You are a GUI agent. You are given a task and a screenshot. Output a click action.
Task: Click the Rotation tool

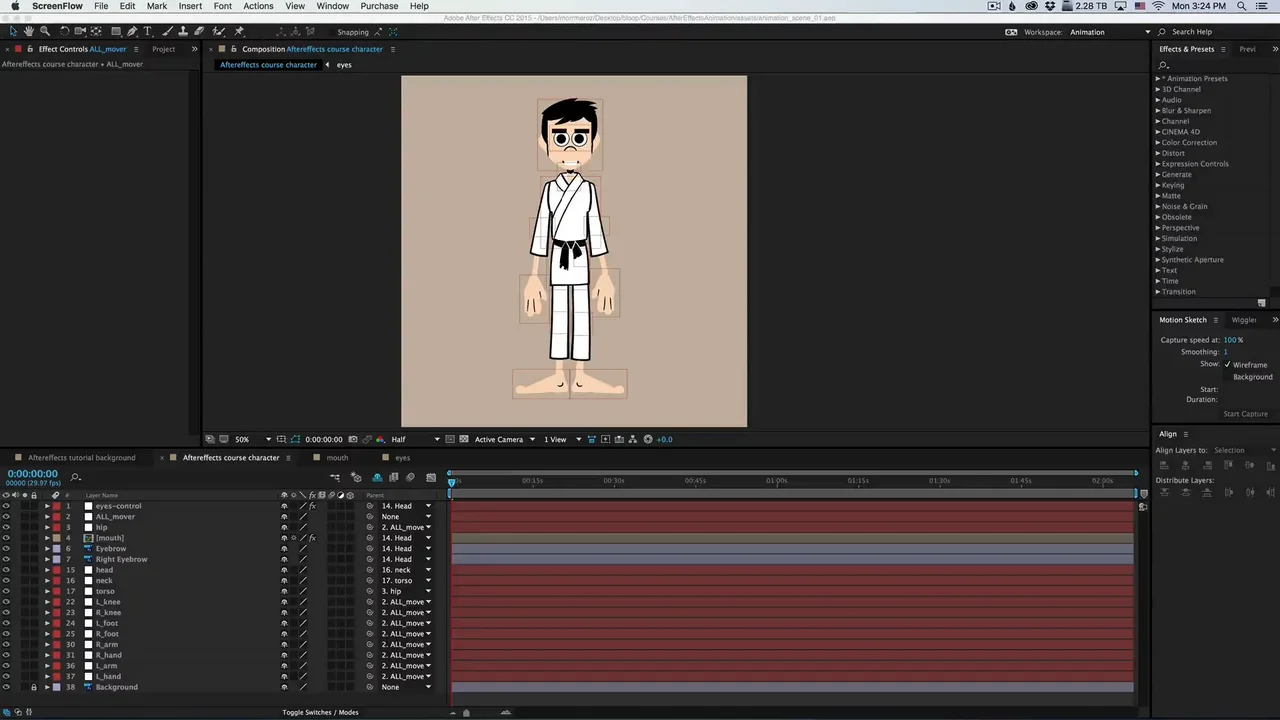point(65,32)
